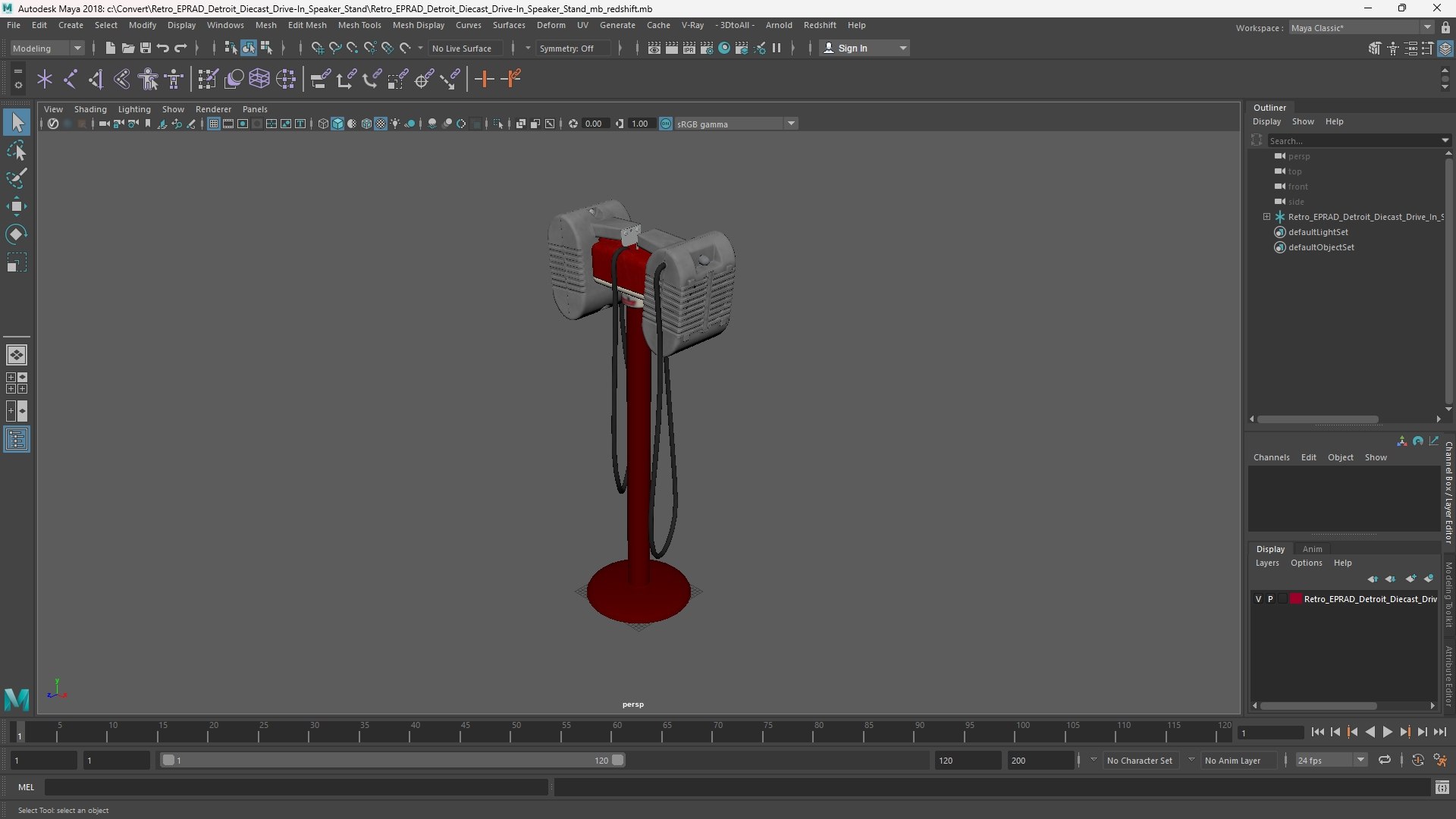Pick the Rotate tool in toolbox
1456x819 pixels.
(17, 234)
